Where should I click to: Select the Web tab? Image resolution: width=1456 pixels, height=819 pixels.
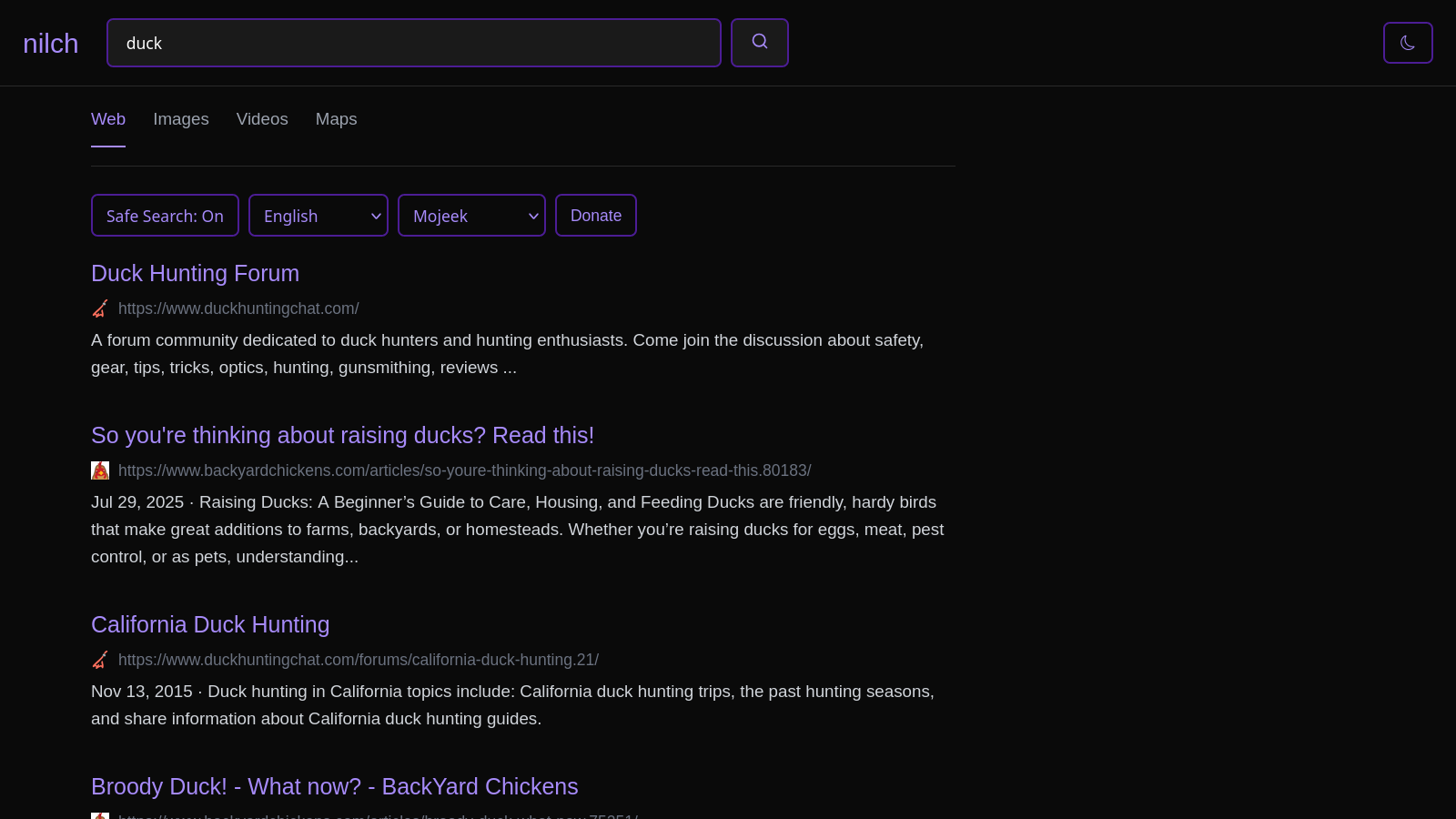click(108, 119)
